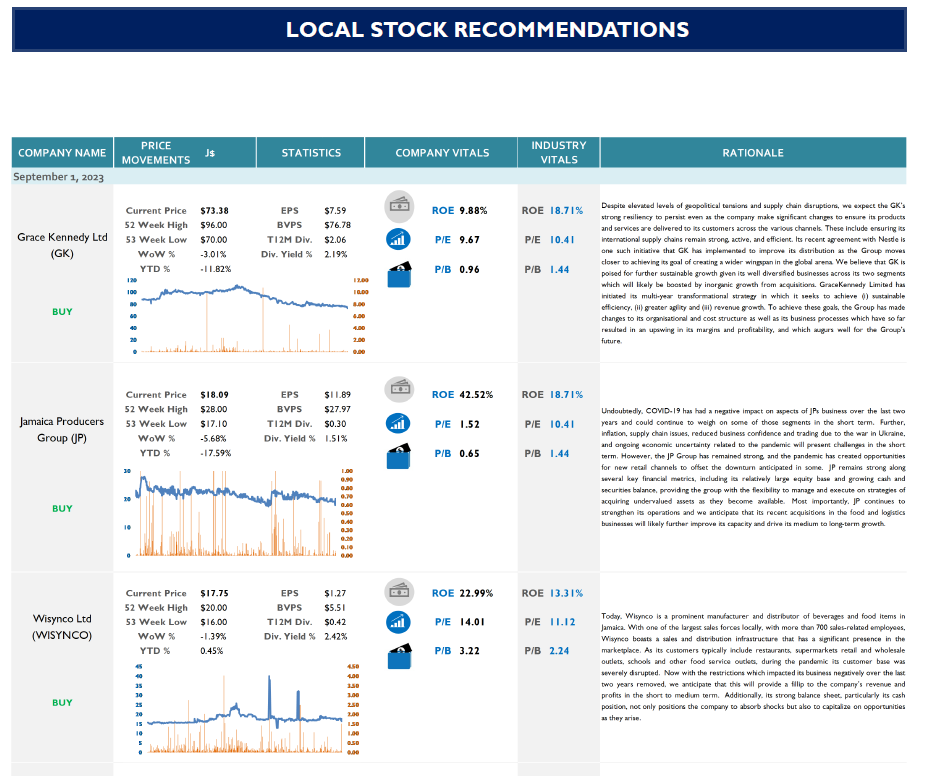Select Jamaica Producers' current price '$18.09'
The height and width of the screenshot is (776, 933).
(214, 395)
